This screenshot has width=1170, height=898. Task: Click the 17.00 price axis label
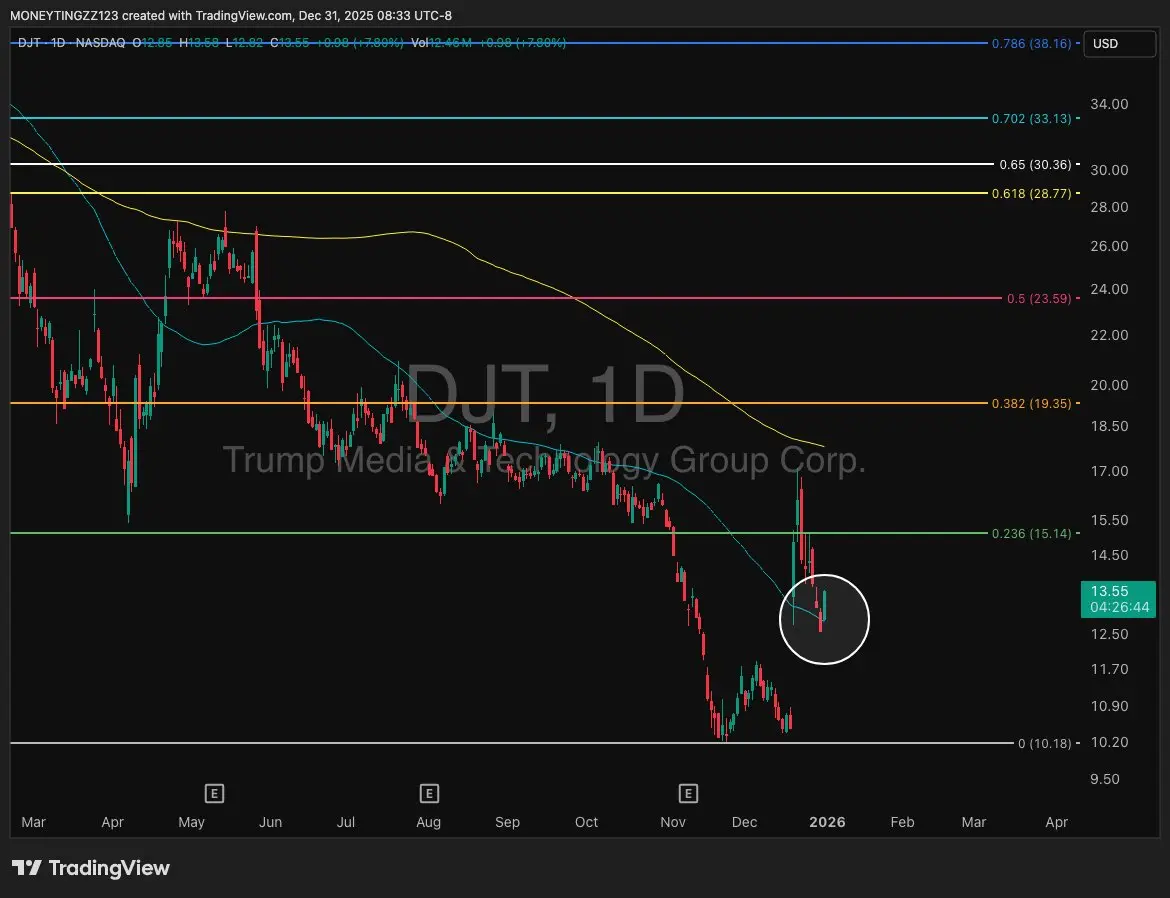pos(1109,471)
